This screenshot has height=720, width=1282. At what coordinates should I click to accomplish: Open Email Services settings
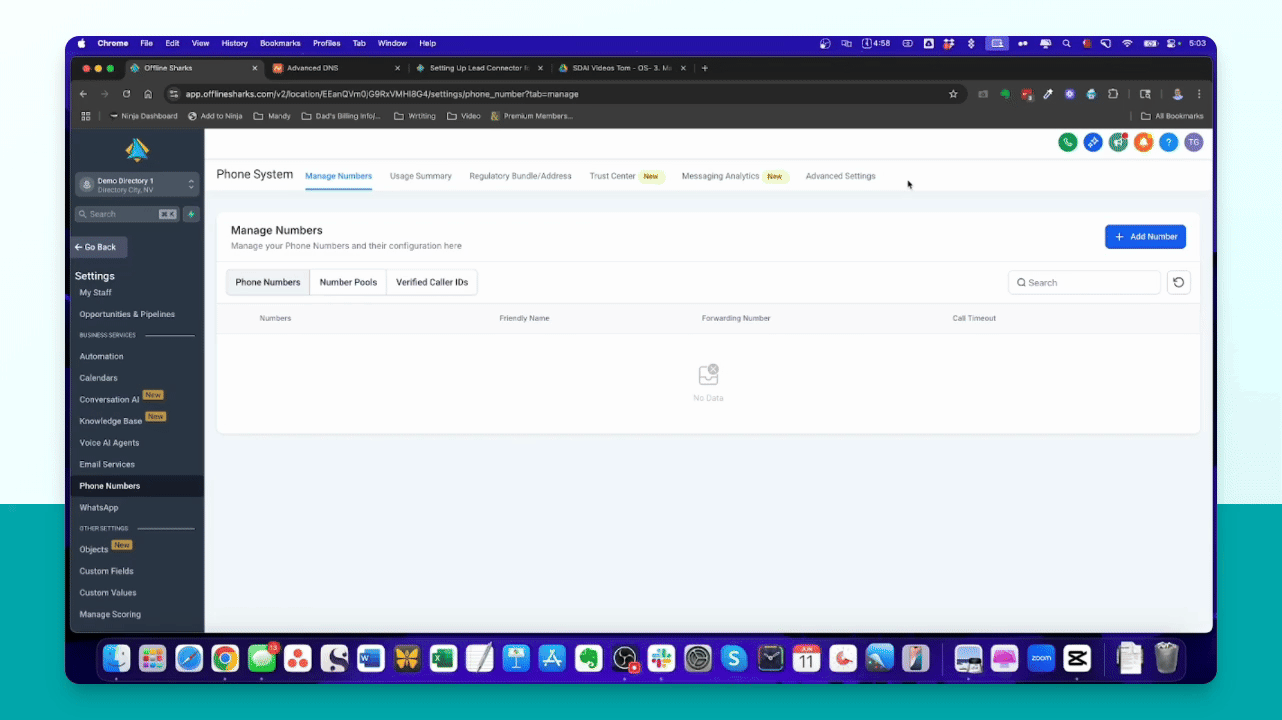pos(107,464)
